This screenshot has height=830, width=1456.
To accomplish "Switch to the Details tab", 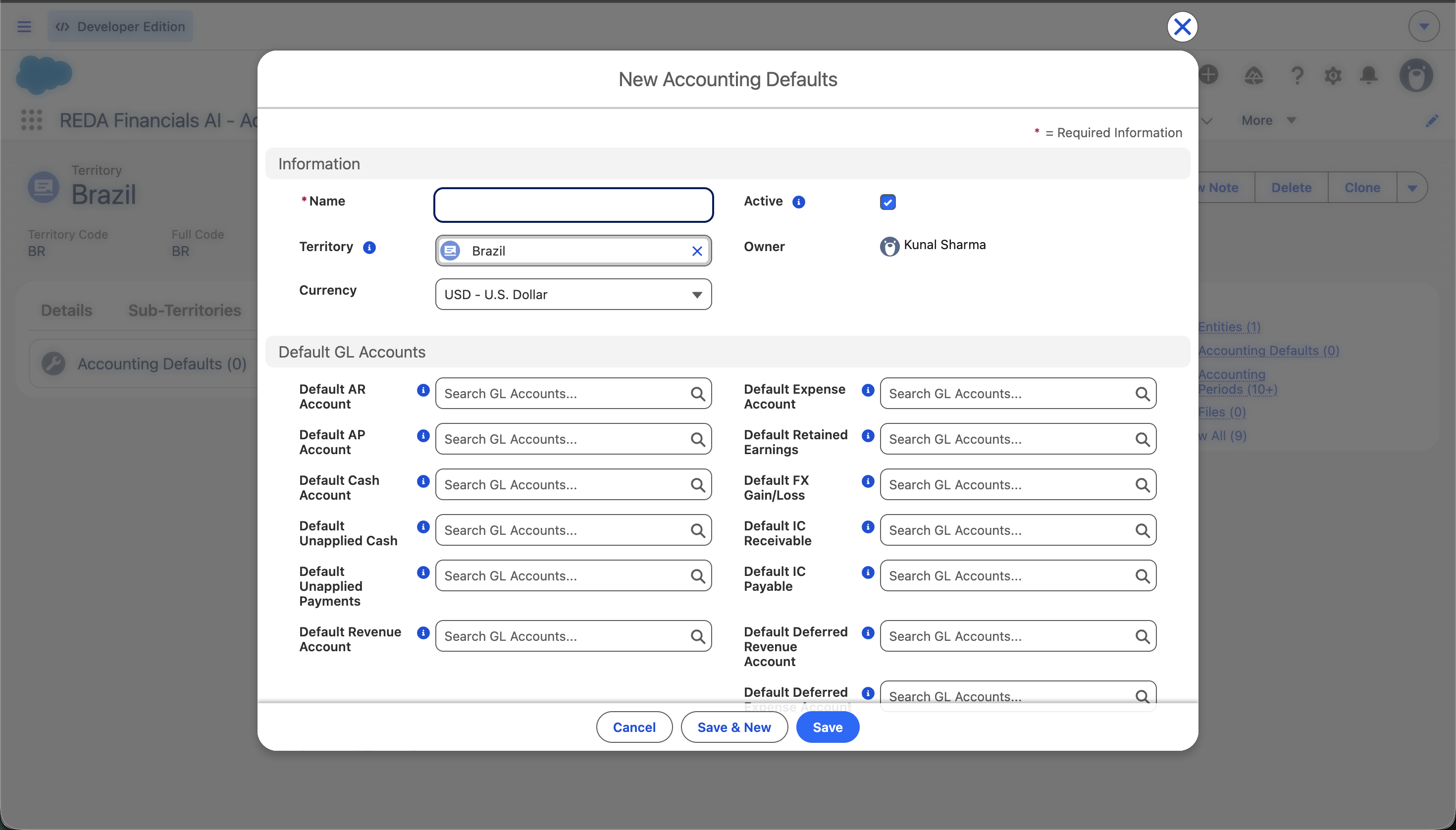I will coord(66,310).
